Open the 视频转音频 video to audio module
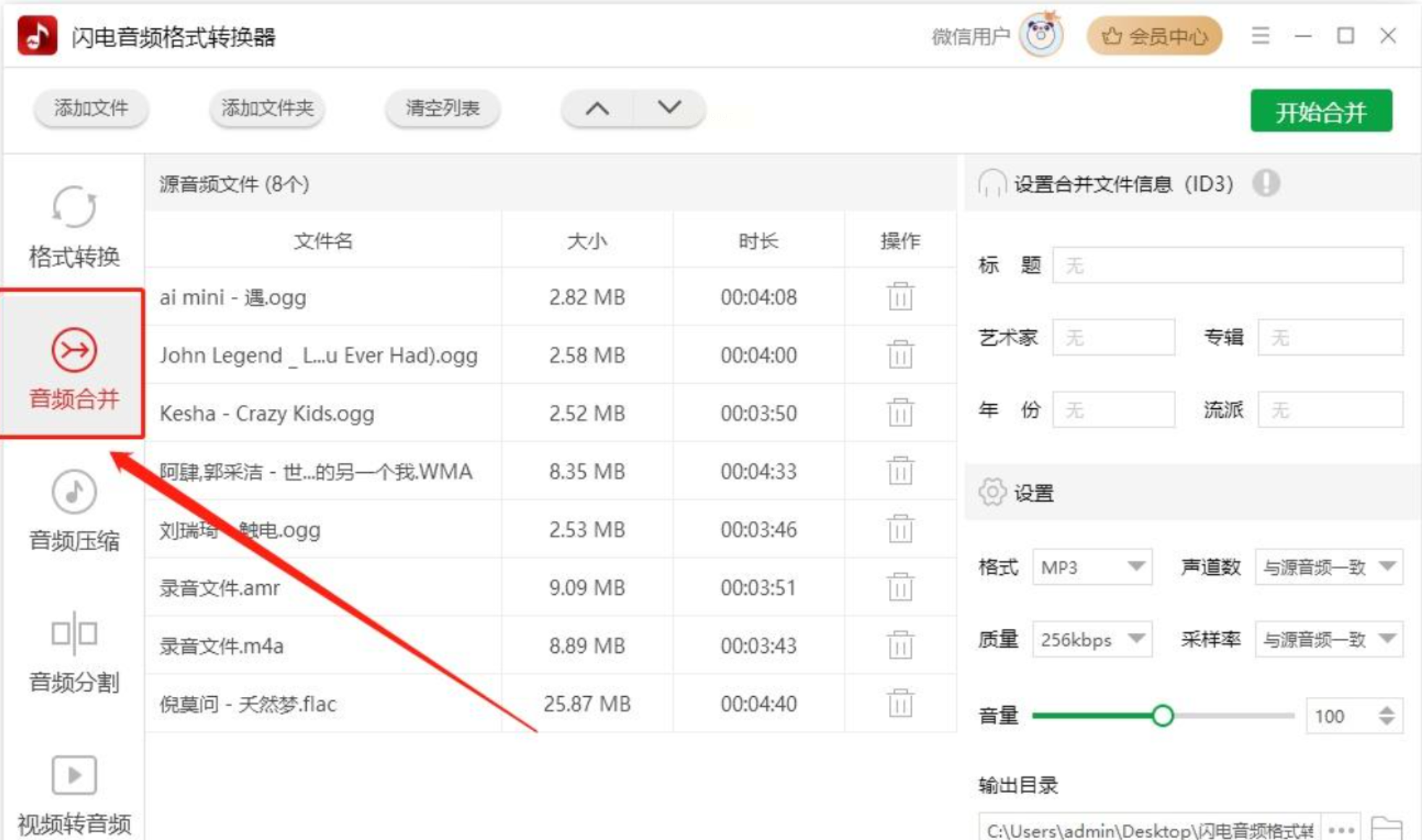1422x840 pixels. [x=74, y=794]
